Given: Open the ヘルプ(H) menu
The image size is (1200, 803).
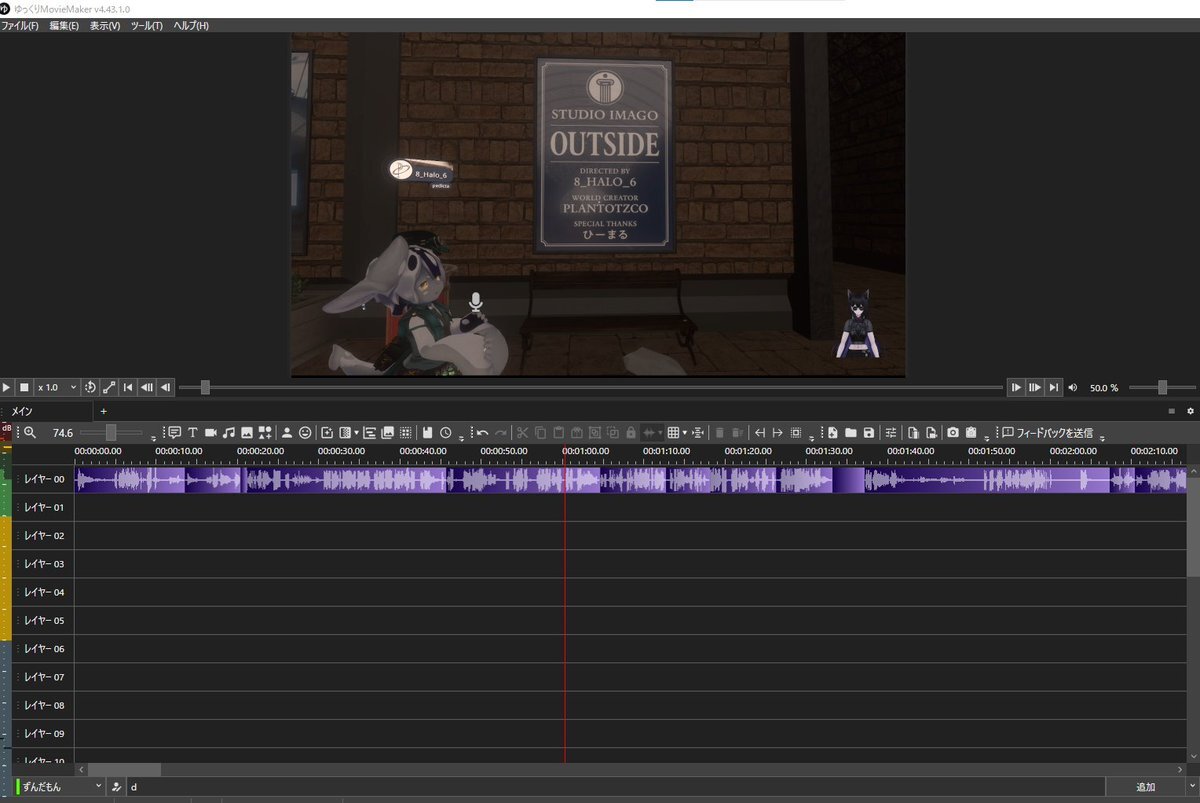Looking at the screenshot, I should 191,25.
